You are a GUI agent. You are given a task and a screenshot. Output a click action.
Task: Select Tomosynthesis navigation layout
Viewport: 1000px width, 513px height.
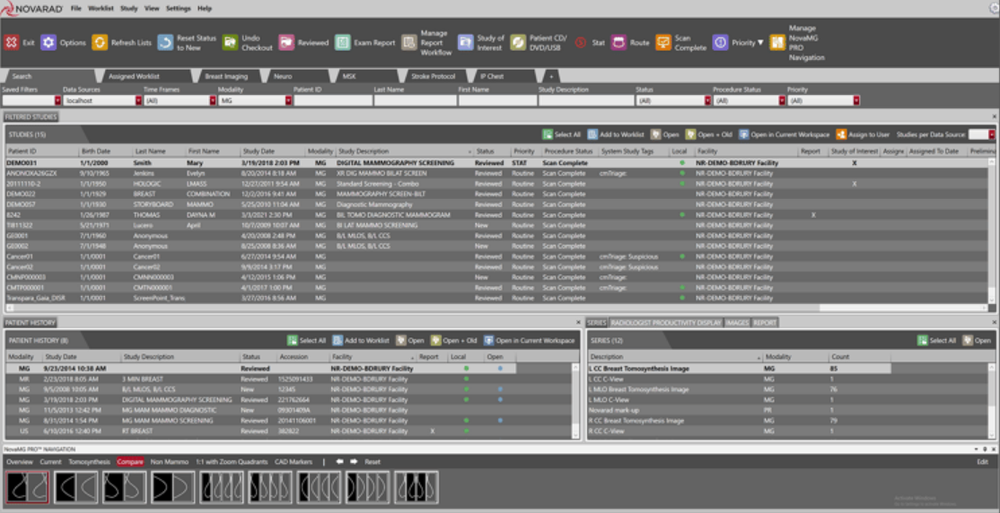(x=89, y=462)
